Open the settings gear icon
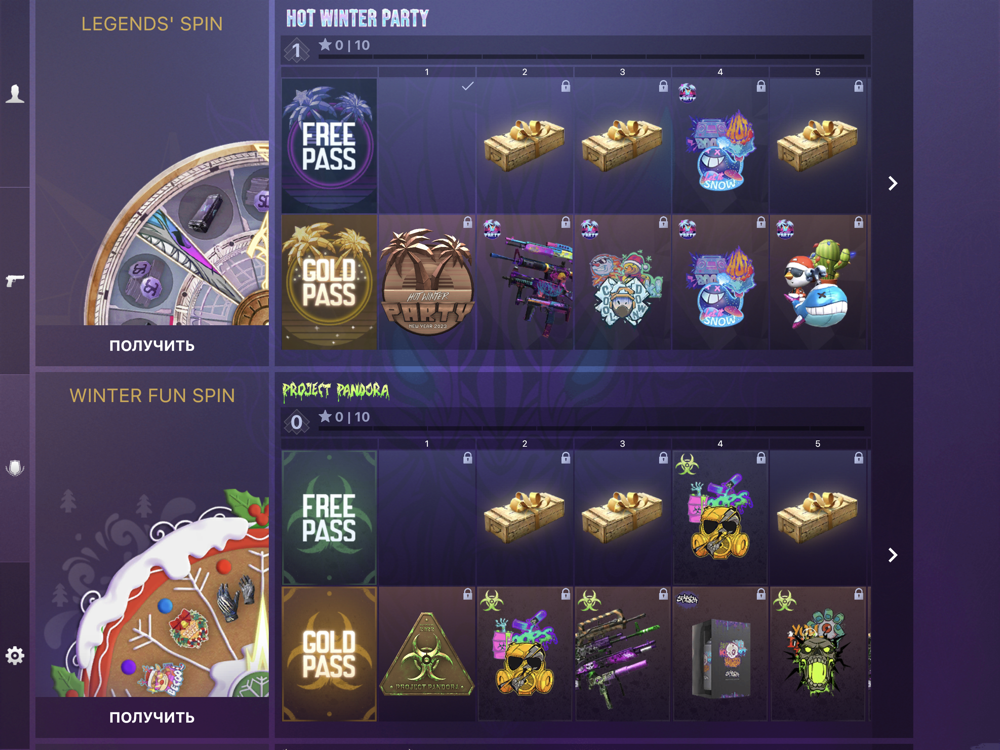The image size is (1000, 750). tap(15, 655)
